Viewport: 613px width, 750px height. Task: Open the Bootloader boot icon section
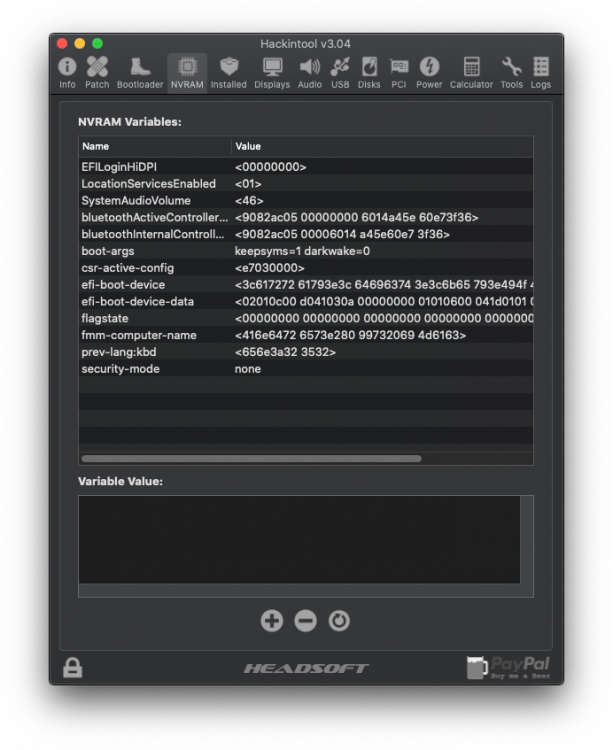pos(140,73)
